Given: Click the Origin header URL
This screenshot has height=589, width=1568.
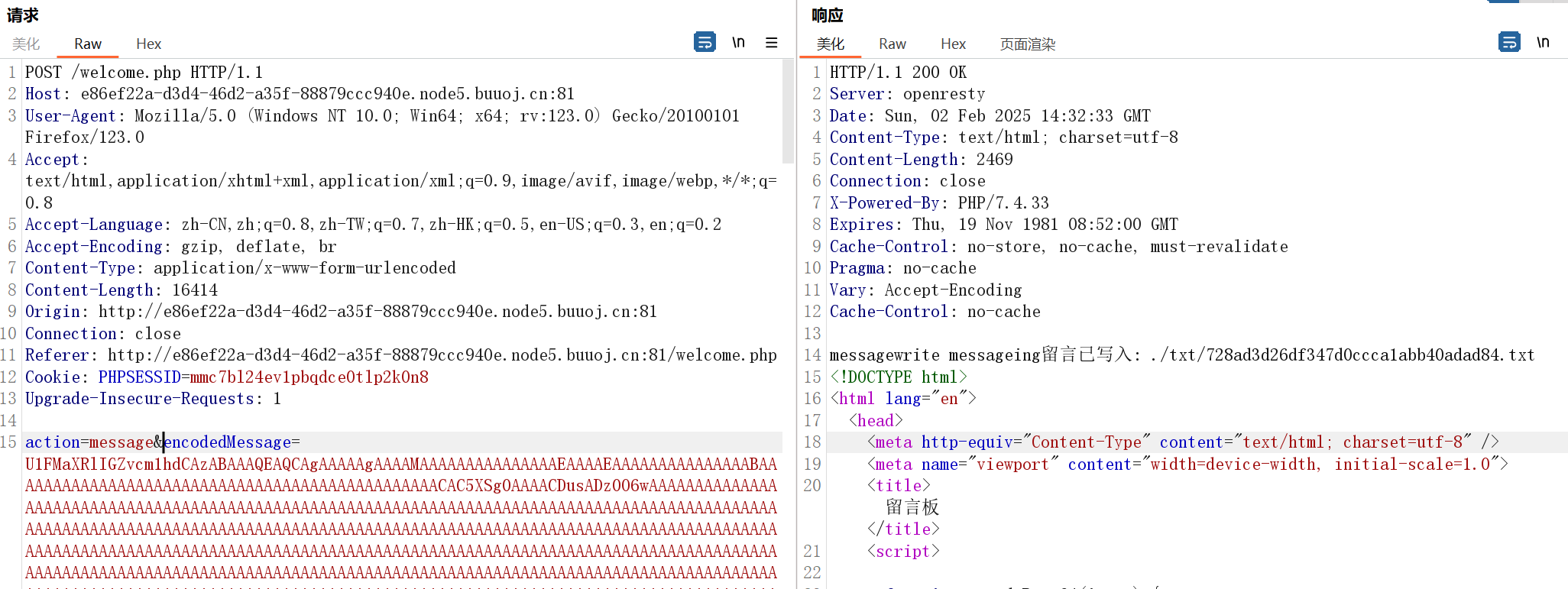Looking at the screenshot, I should (377, 312).
